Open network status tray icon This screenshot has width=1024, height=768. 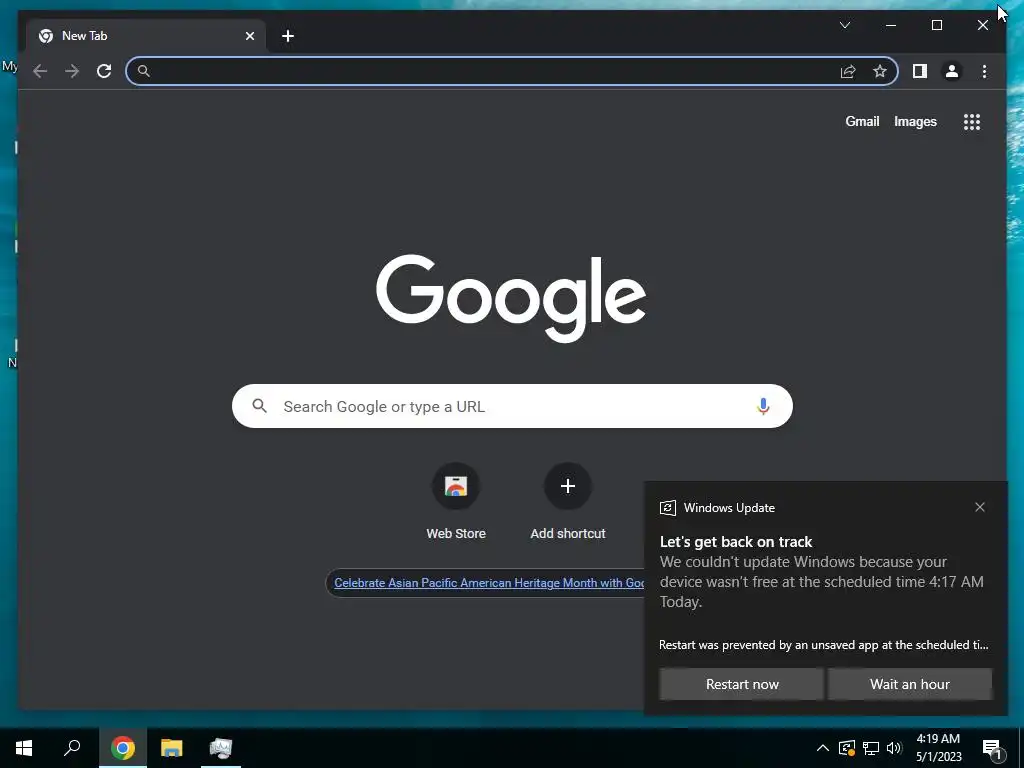[x=871, y=748]
